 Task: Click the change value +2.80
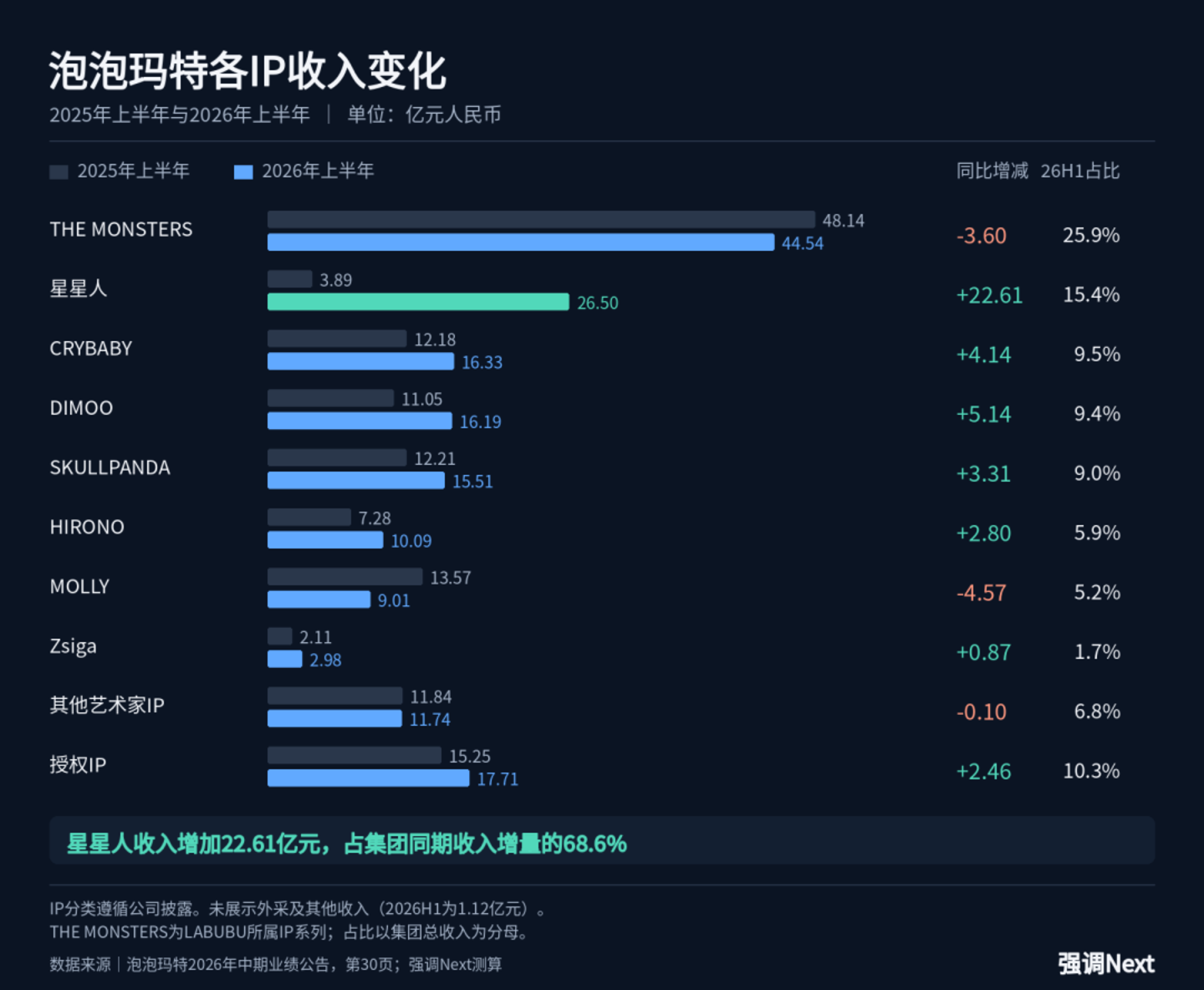click(x=984, y=533)
